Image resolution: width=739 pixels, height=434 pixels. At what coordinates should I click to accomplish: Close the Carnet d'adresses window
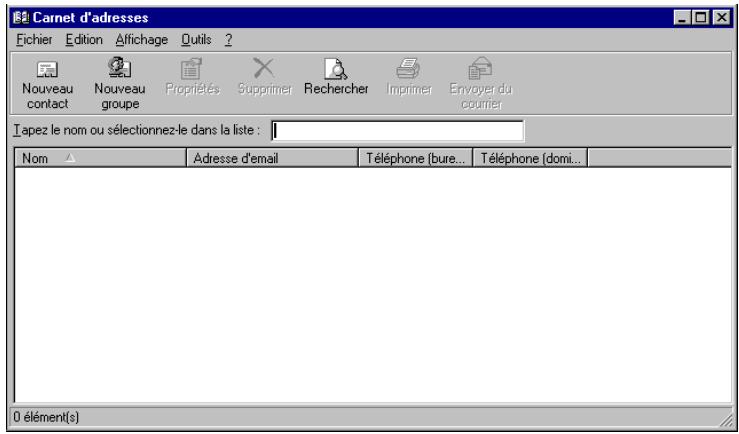[721, 18]
